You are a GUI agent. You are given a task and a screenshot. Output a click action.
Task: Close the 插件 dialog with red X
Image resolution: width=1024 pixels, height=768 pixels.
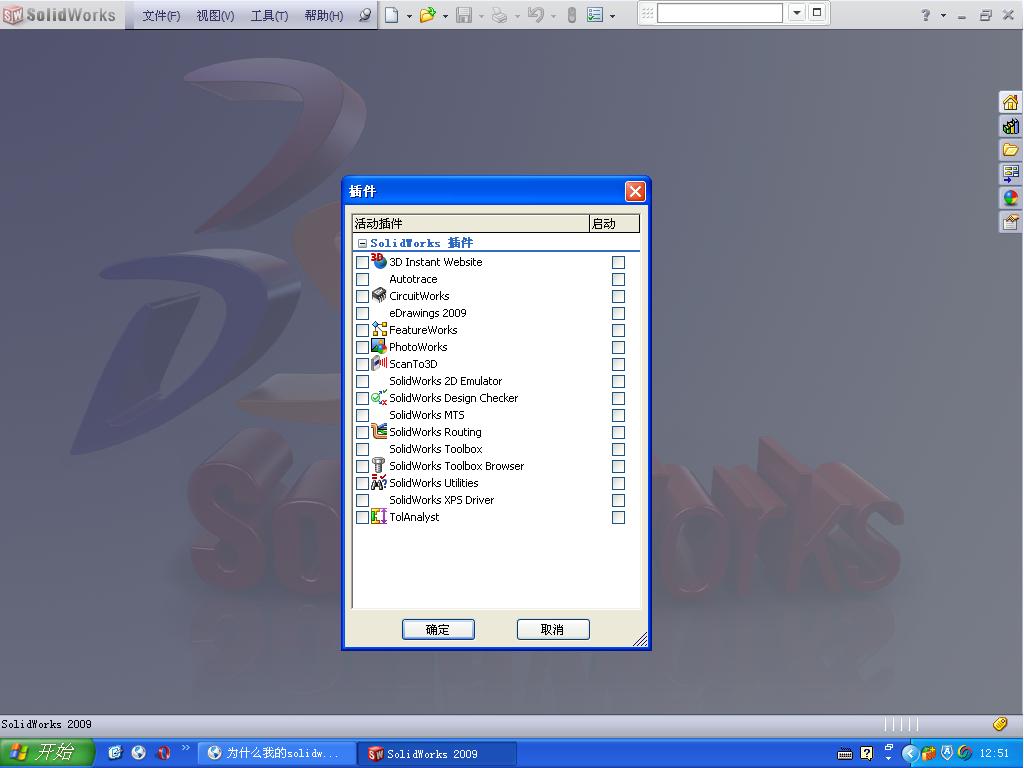tap(635, 191)
